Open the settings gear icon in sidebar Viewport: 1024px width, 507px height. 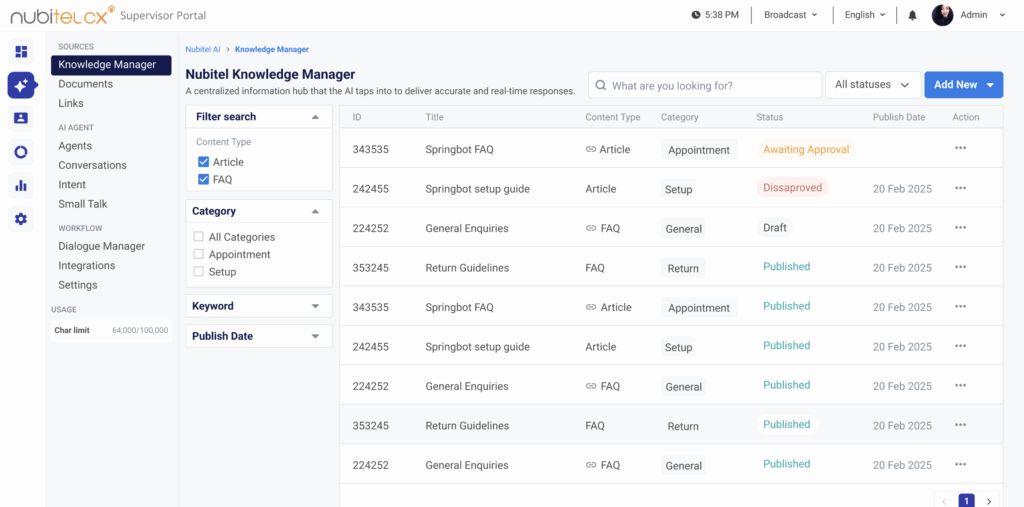click(x=21, y=220)
